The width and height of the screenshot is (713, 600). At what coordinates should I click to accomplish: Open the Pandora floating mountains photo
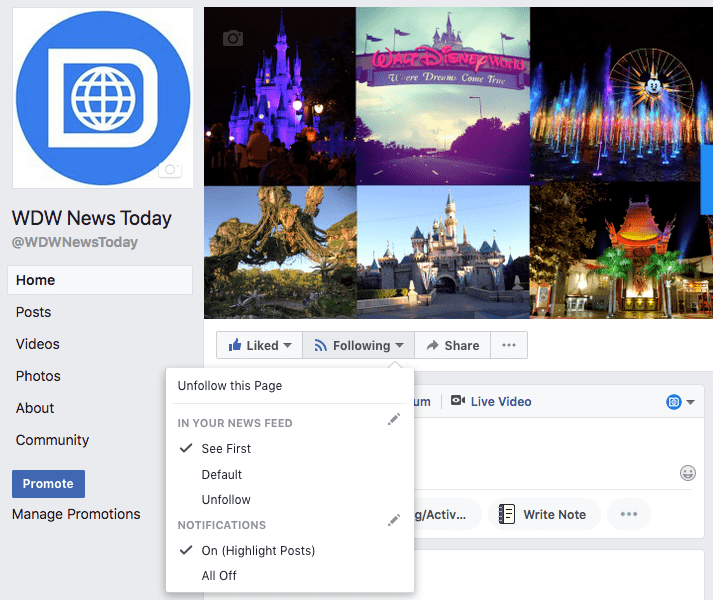280,252
